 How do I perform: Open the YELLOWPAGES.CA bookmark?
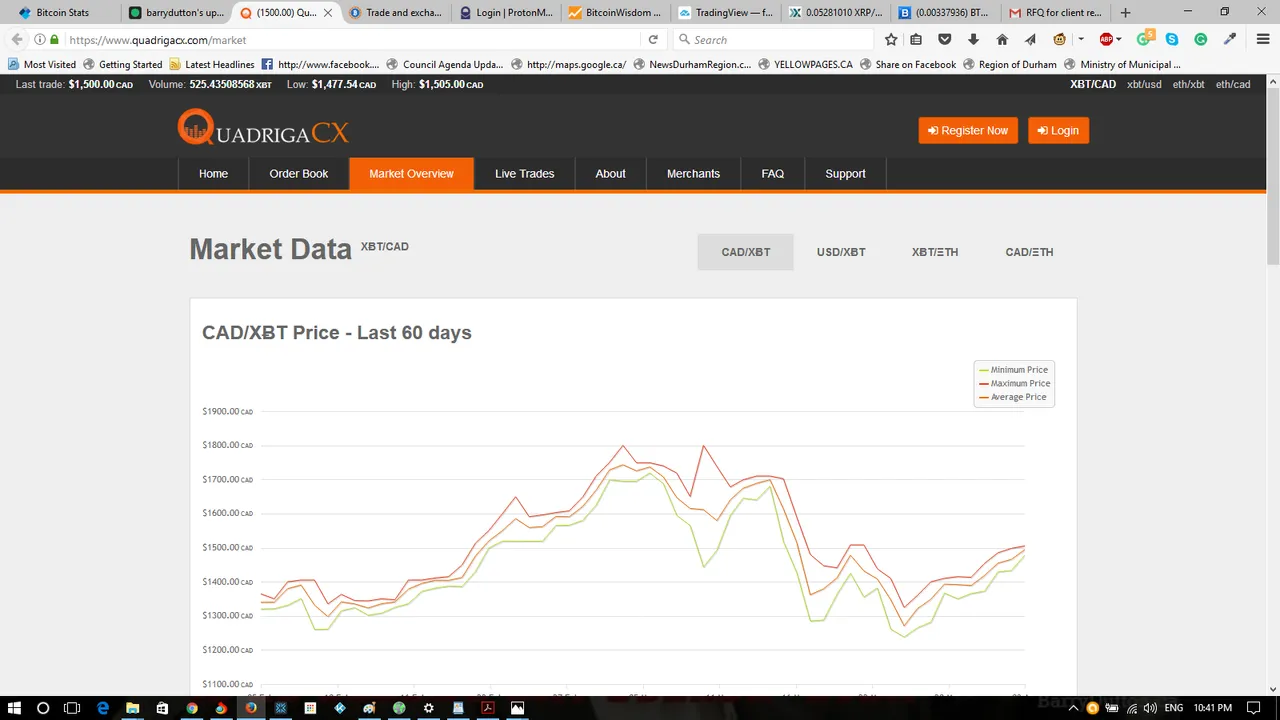coord(805,64)
